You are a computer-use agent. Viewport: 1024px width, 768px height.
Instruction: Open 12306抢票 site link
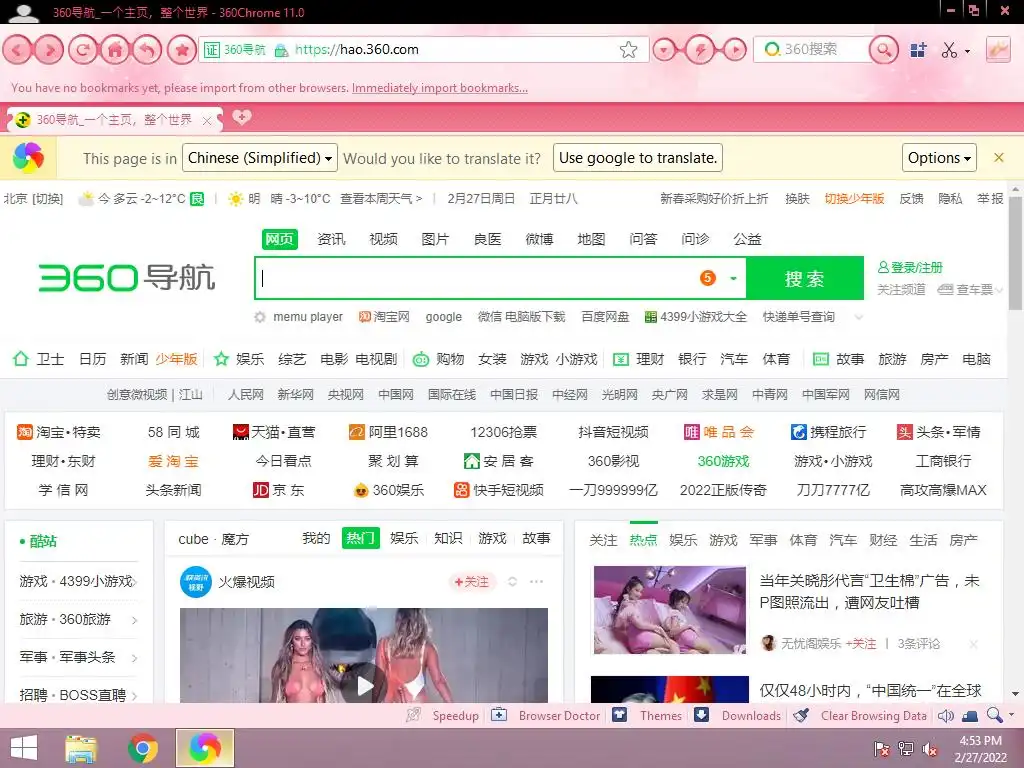pos(504,432)
